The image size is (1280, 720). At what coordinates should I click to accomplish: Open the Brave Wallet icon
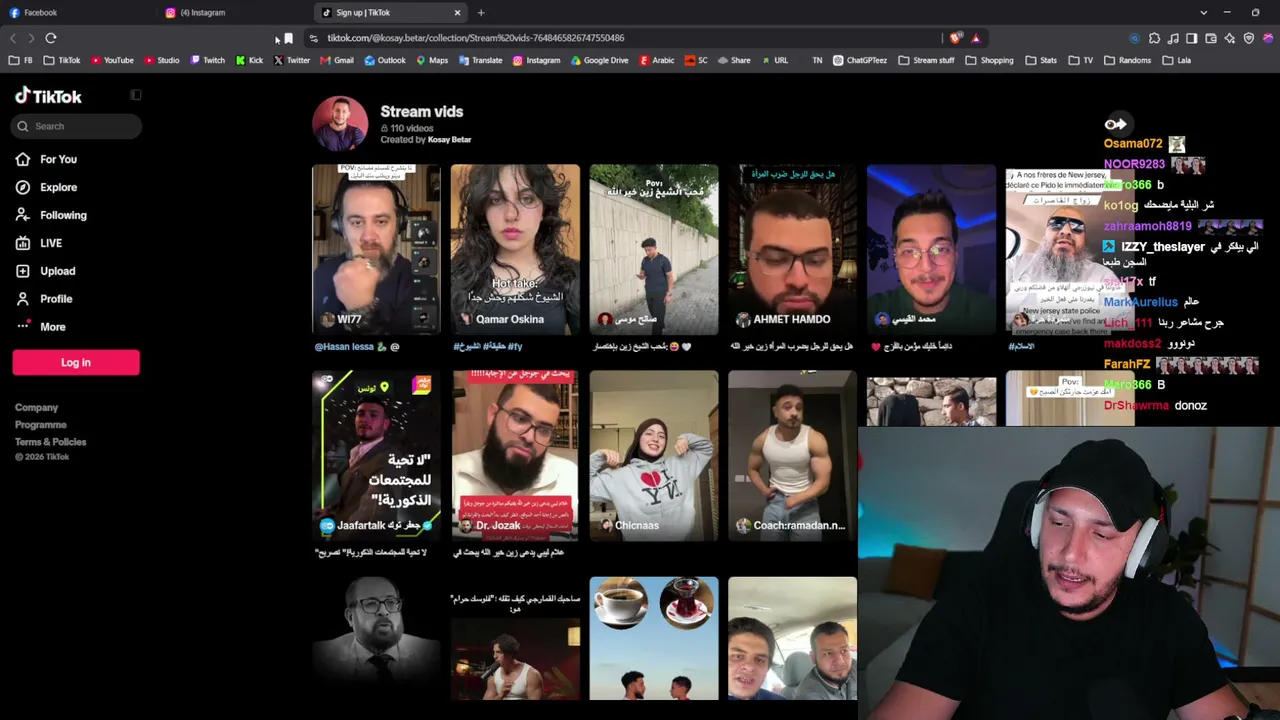[x=1211, y=38]
